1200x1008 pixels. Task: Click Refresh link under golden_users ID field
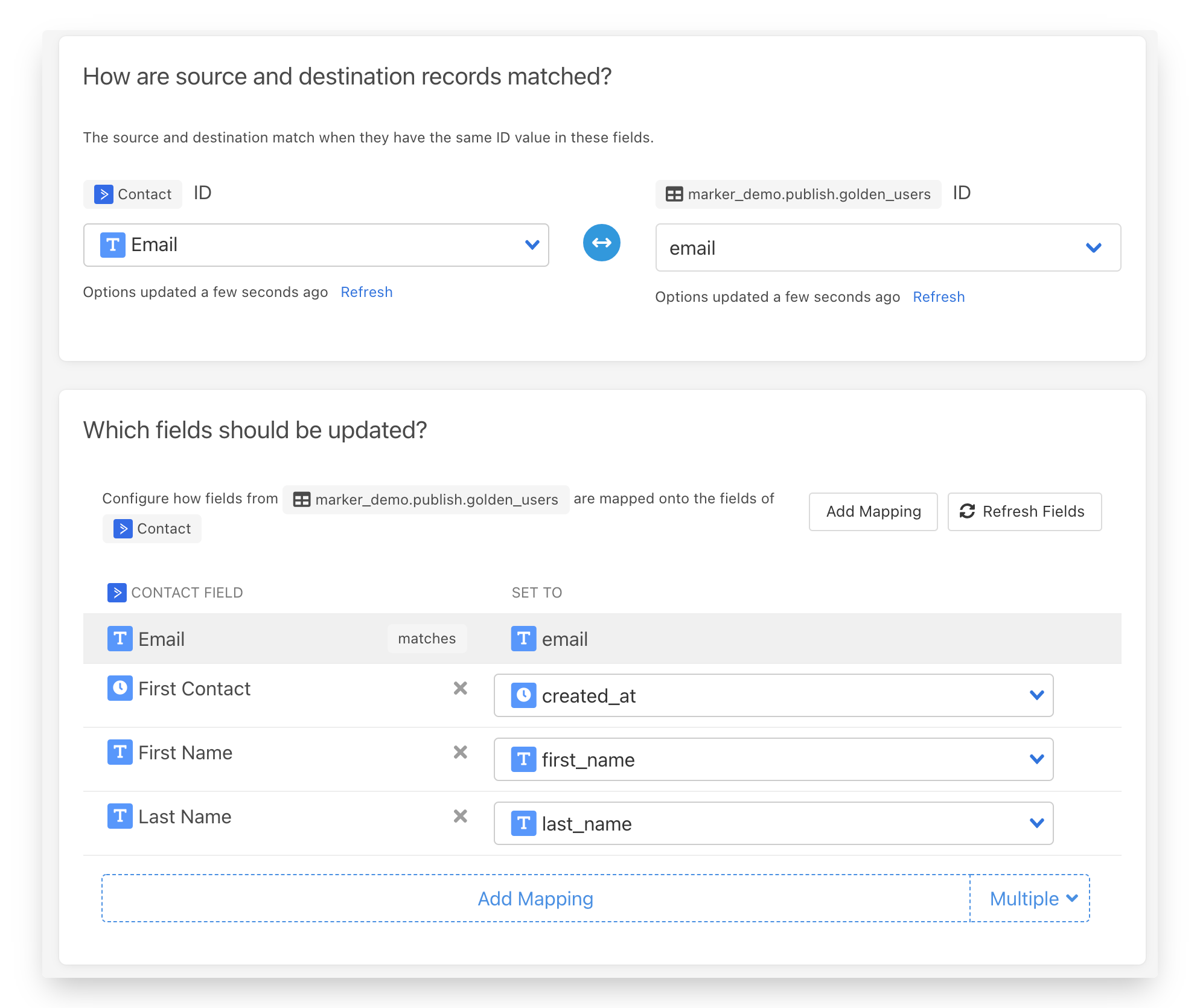pyautogui.click(x=938, y=297)
